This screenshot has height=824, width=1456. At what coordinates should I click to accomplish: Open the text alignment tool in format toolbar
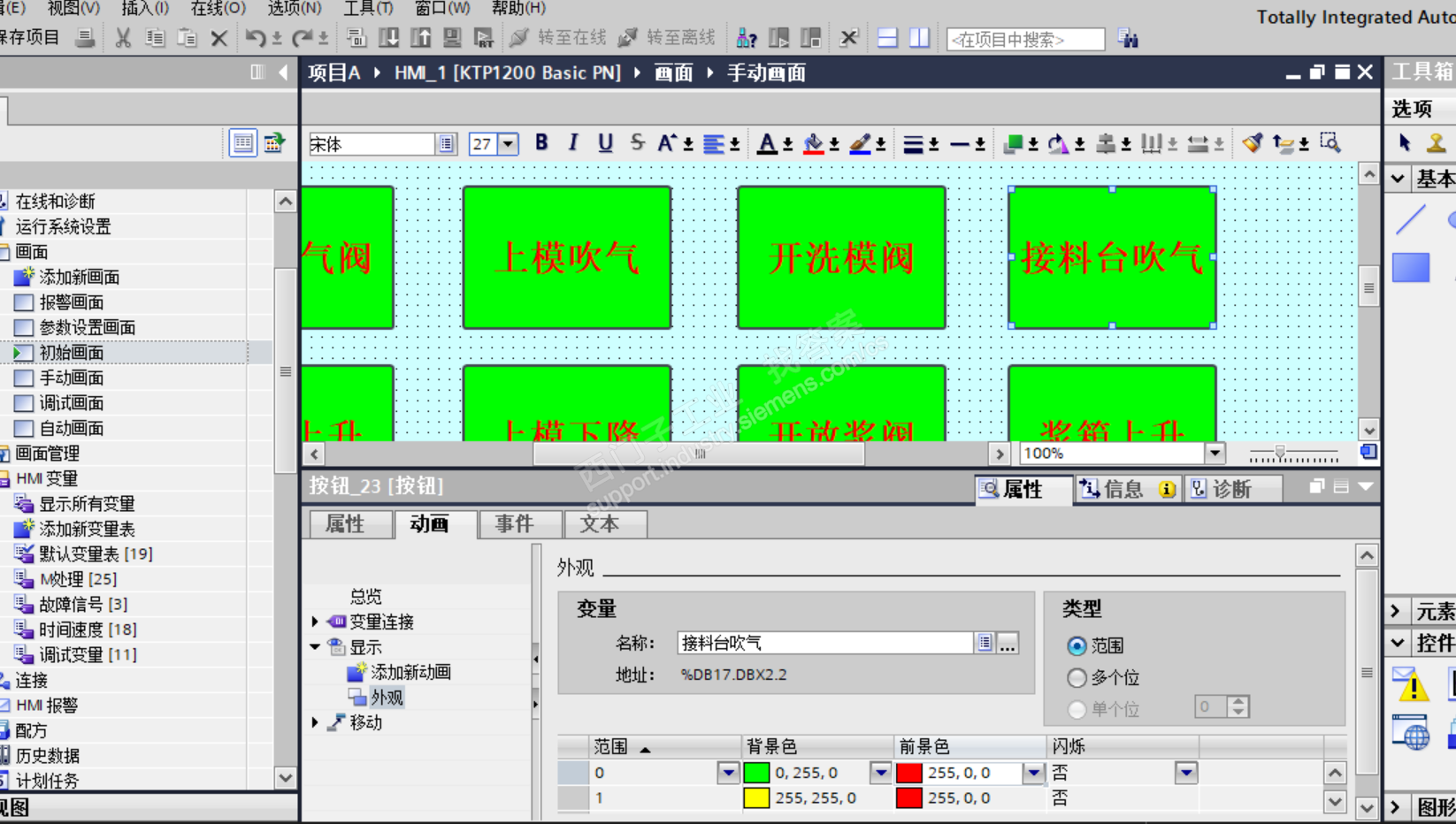pos(714,143)
